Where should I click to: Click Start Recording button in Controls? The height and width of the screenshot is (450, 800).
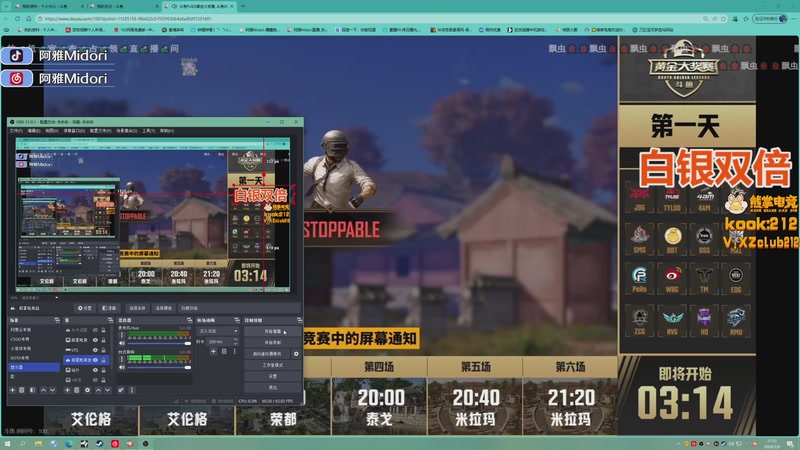272,342
